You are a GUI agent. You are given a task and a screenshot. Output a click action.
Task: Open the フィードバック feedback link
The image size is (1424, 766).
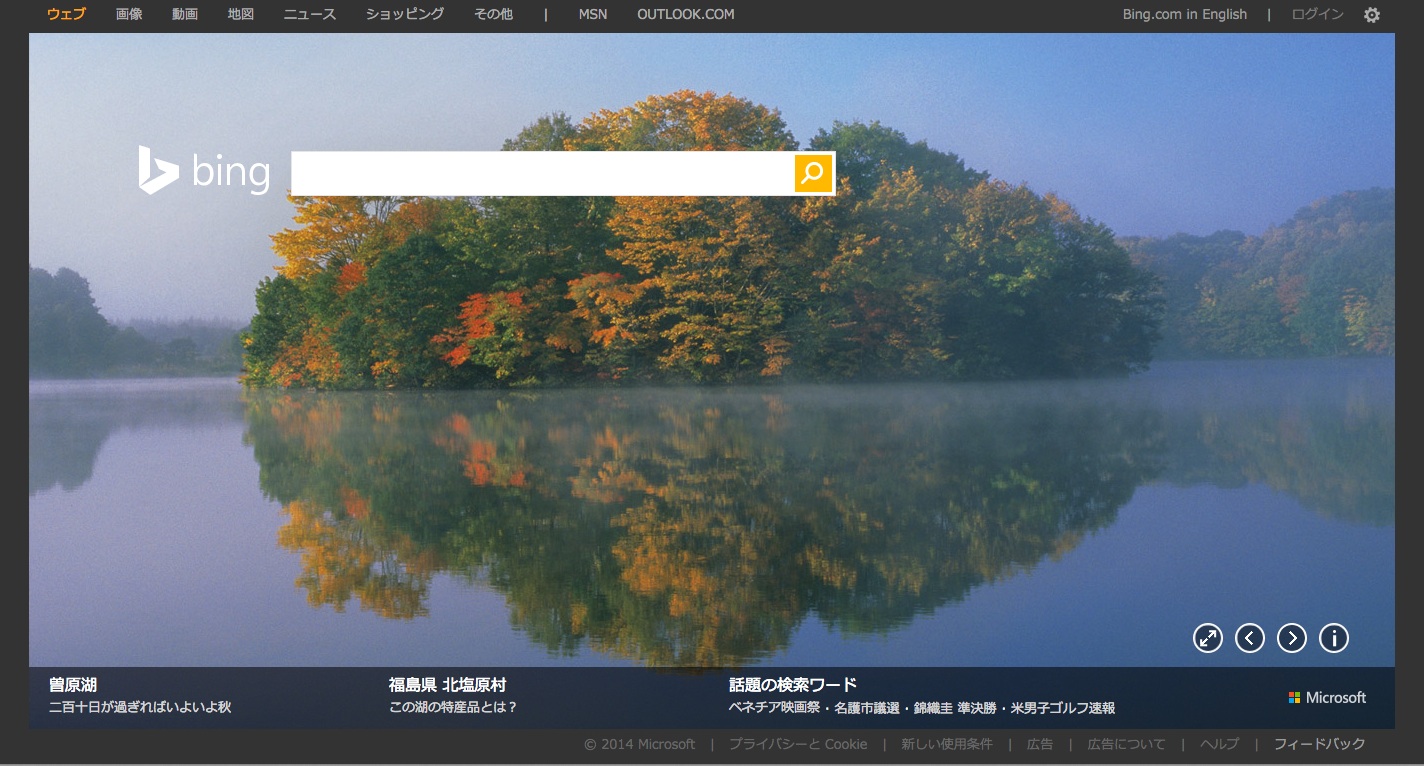(1319, 744)
